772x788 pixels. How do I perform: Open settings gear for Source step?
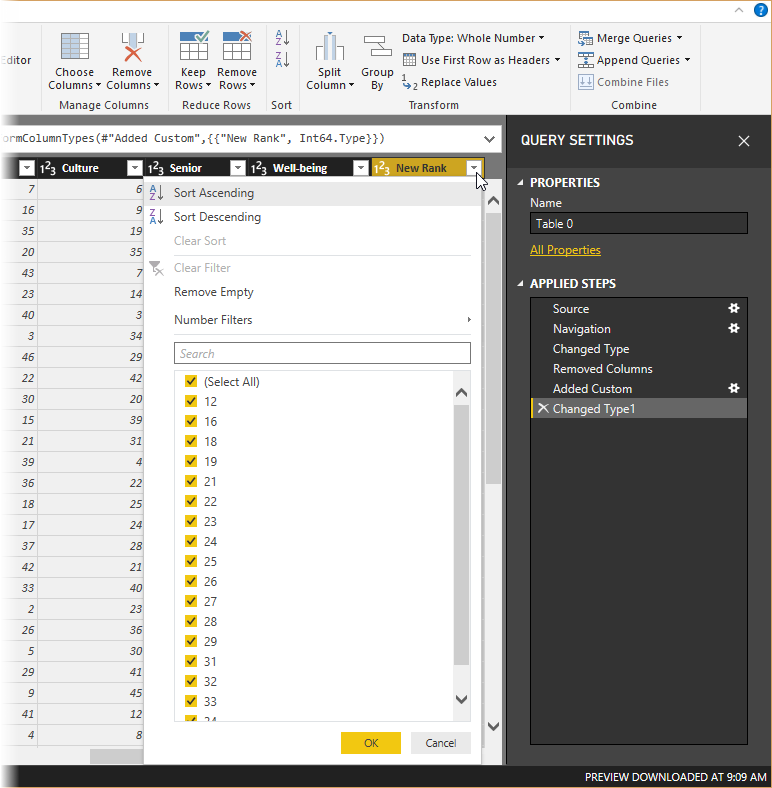point(734,309)
